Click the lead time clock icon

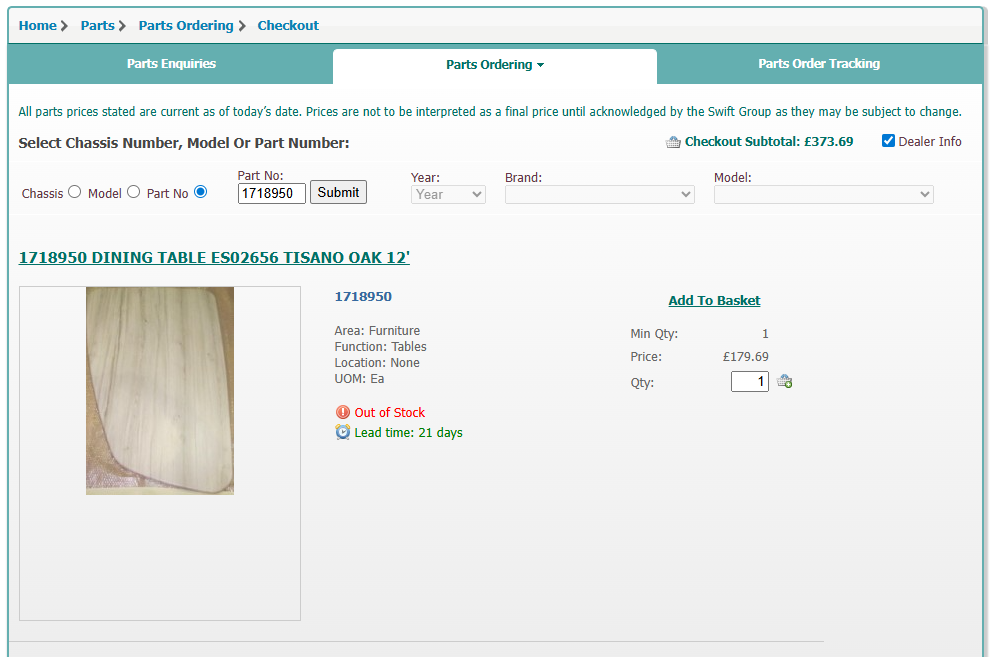coord(342,433)
